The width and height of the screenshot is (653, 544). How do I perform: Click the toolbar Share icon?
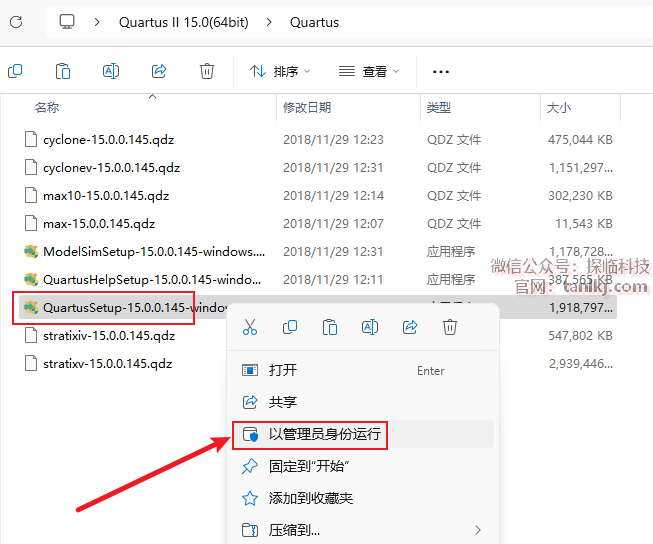click(159, 71)
